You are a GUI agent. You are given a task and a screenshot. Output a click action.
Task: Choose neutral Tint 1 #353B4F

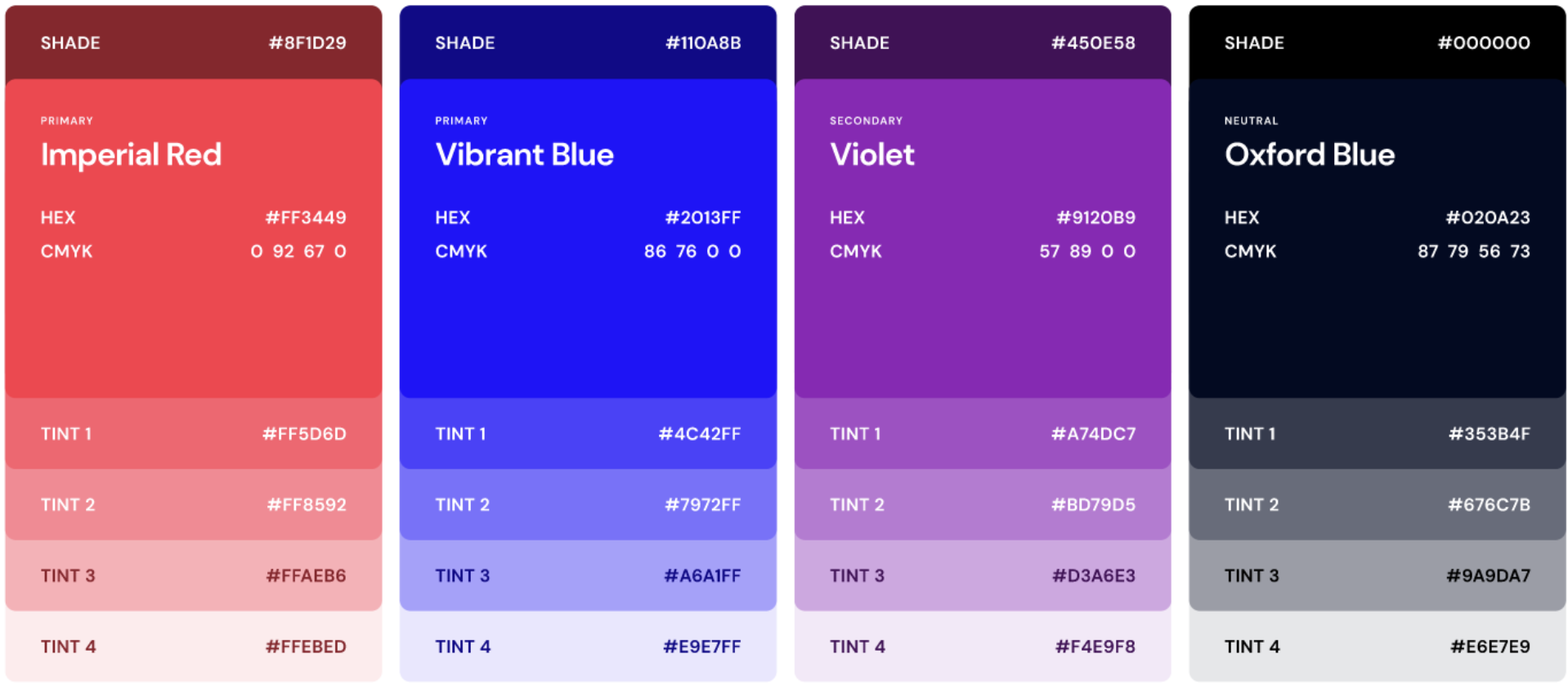pos(1377,434)
